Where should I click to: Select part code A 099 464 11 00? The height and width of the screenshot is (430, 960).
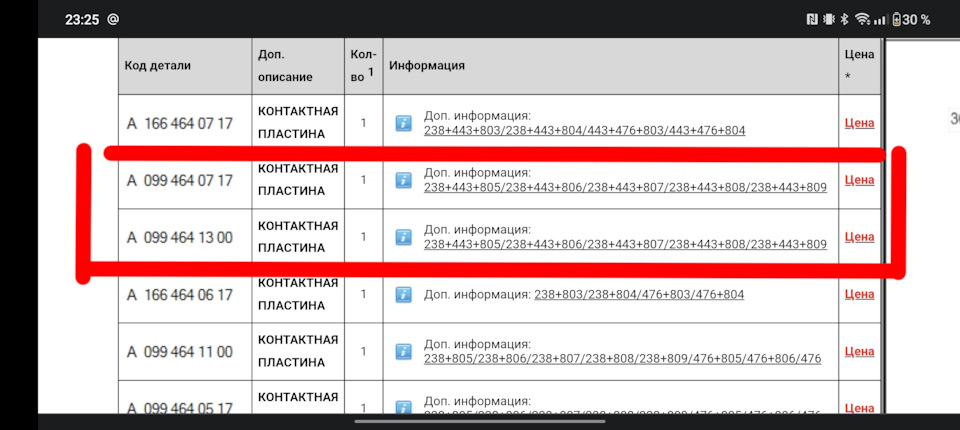click(x=179, y=352)
